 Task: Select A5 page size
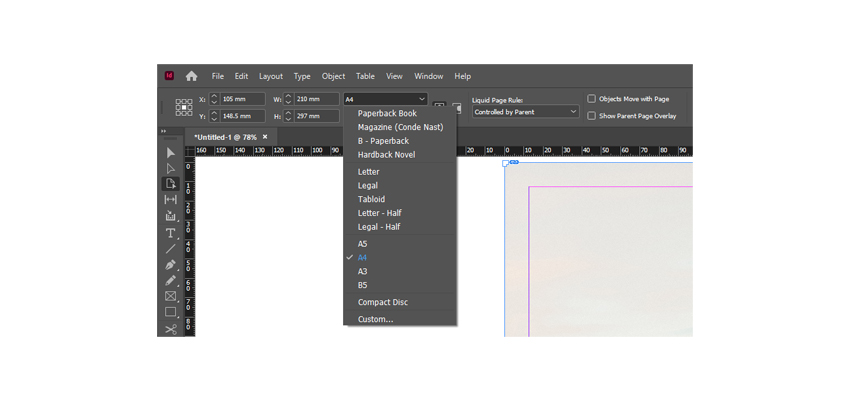[400, 244]
